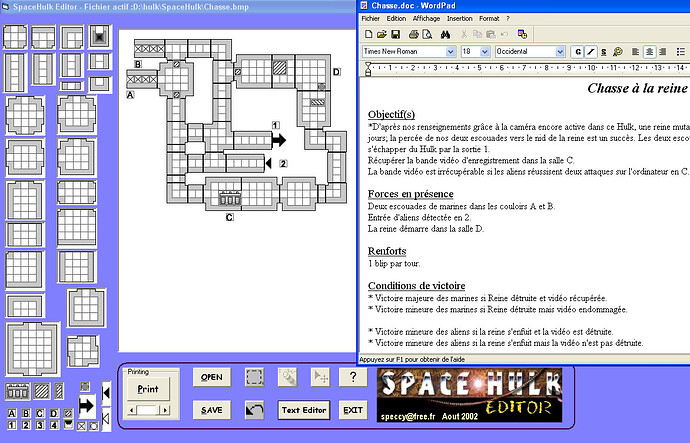Select the marker D label tile

(54, 413)
